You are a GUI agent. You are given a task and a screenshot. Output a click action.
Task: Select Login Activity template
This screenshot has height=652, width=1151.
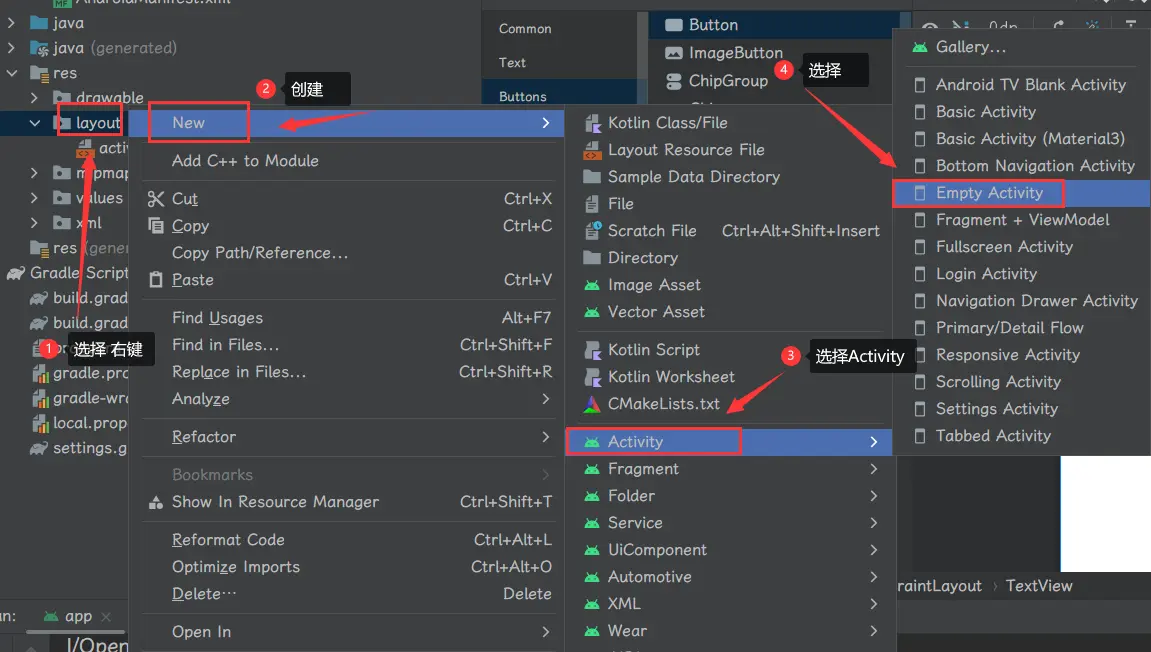(986, 274)
